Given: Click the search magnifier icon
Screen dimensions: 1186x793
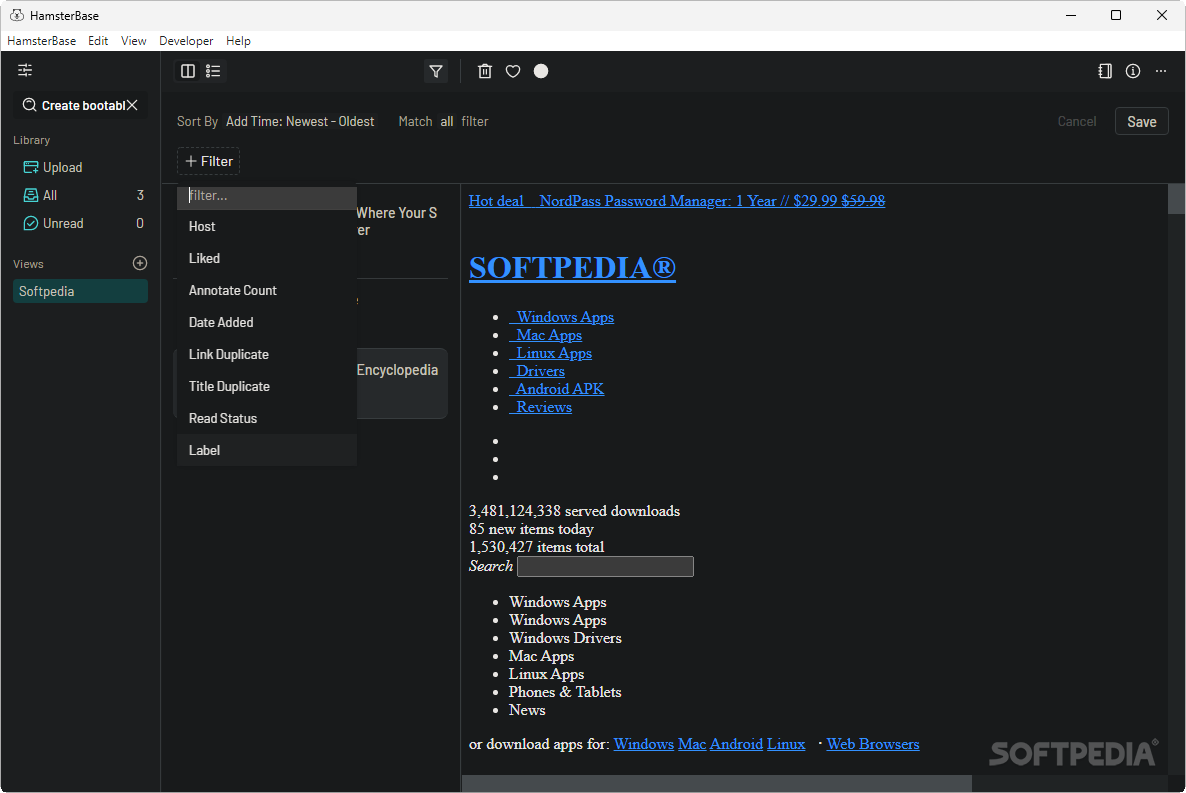Looking at the screenshot, I should pyautogui.click(x=29, y=105).
